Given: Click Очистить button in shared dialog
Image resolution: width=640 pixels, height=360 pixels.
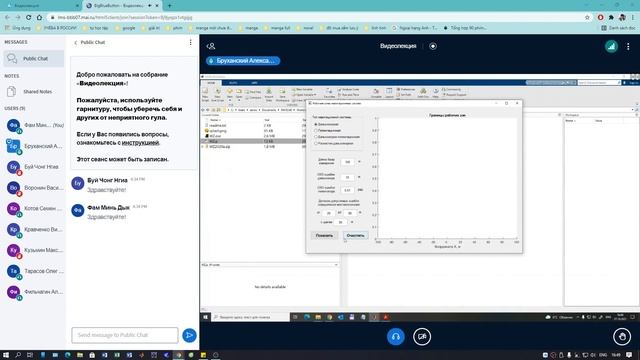Looking at the screenshot, I should point(356,236).
